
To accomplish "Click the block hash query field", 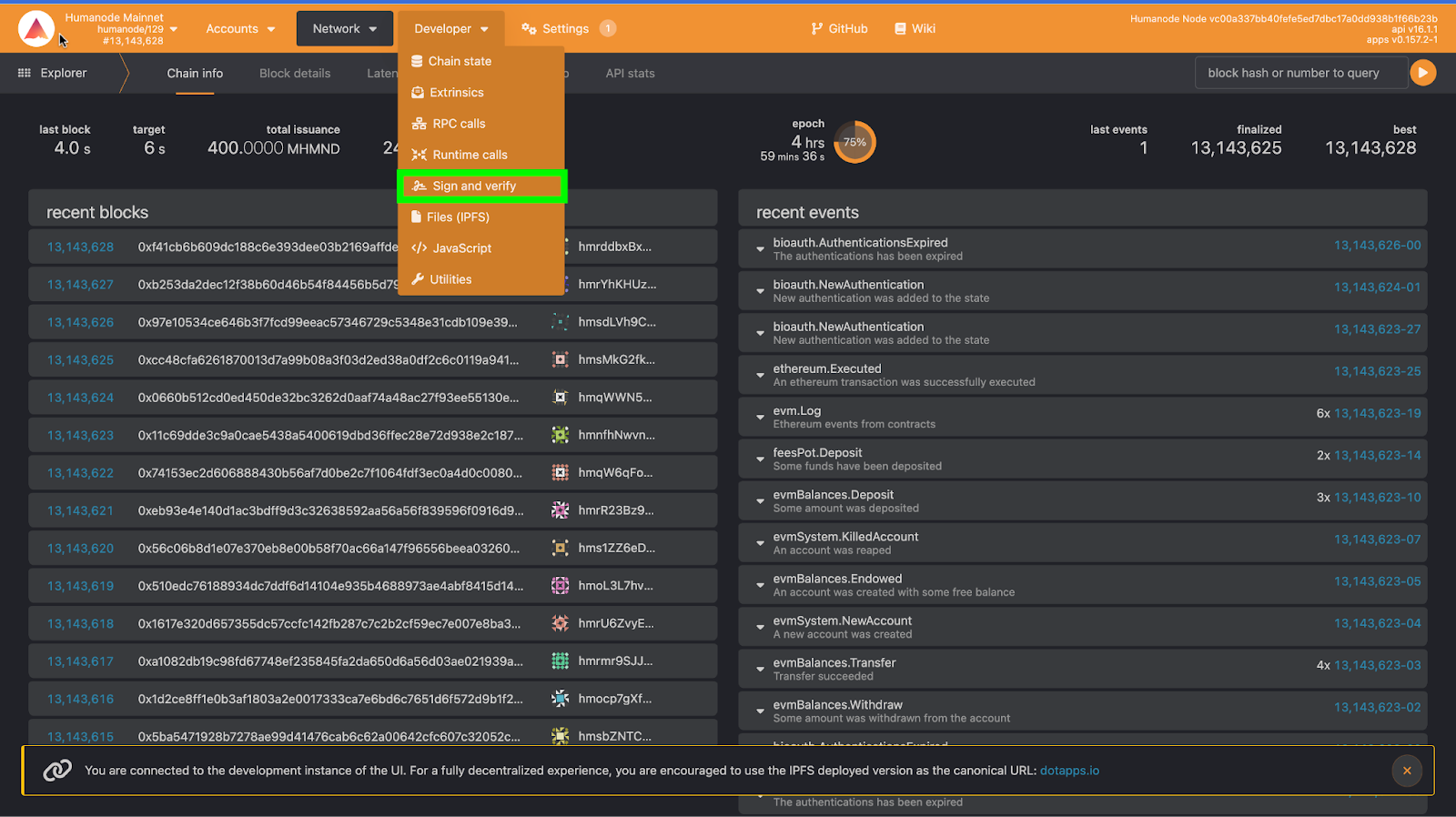I will pyautogui.click(x=1301, y=73).
